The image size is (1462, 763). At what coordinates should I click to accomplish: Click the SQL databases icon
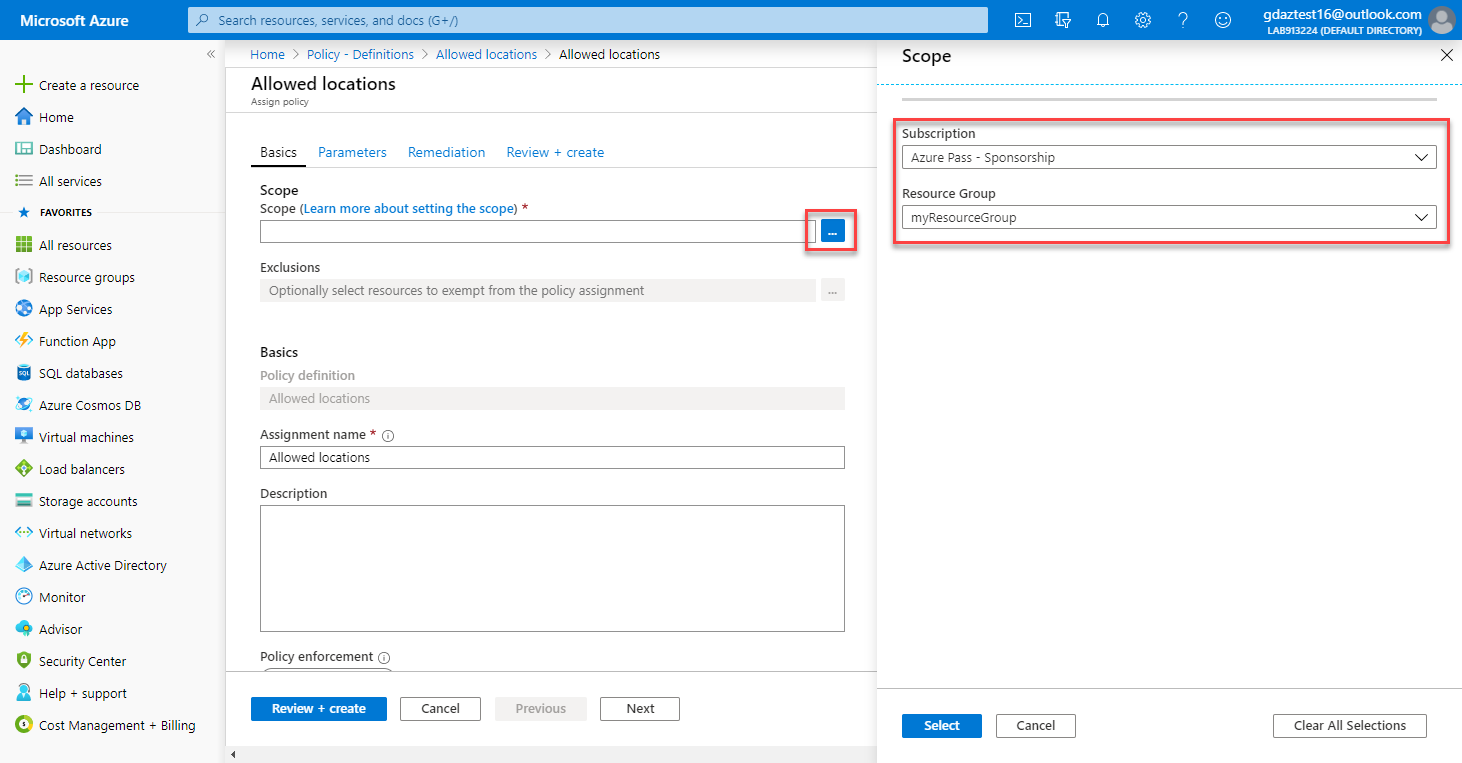[24, 373]
